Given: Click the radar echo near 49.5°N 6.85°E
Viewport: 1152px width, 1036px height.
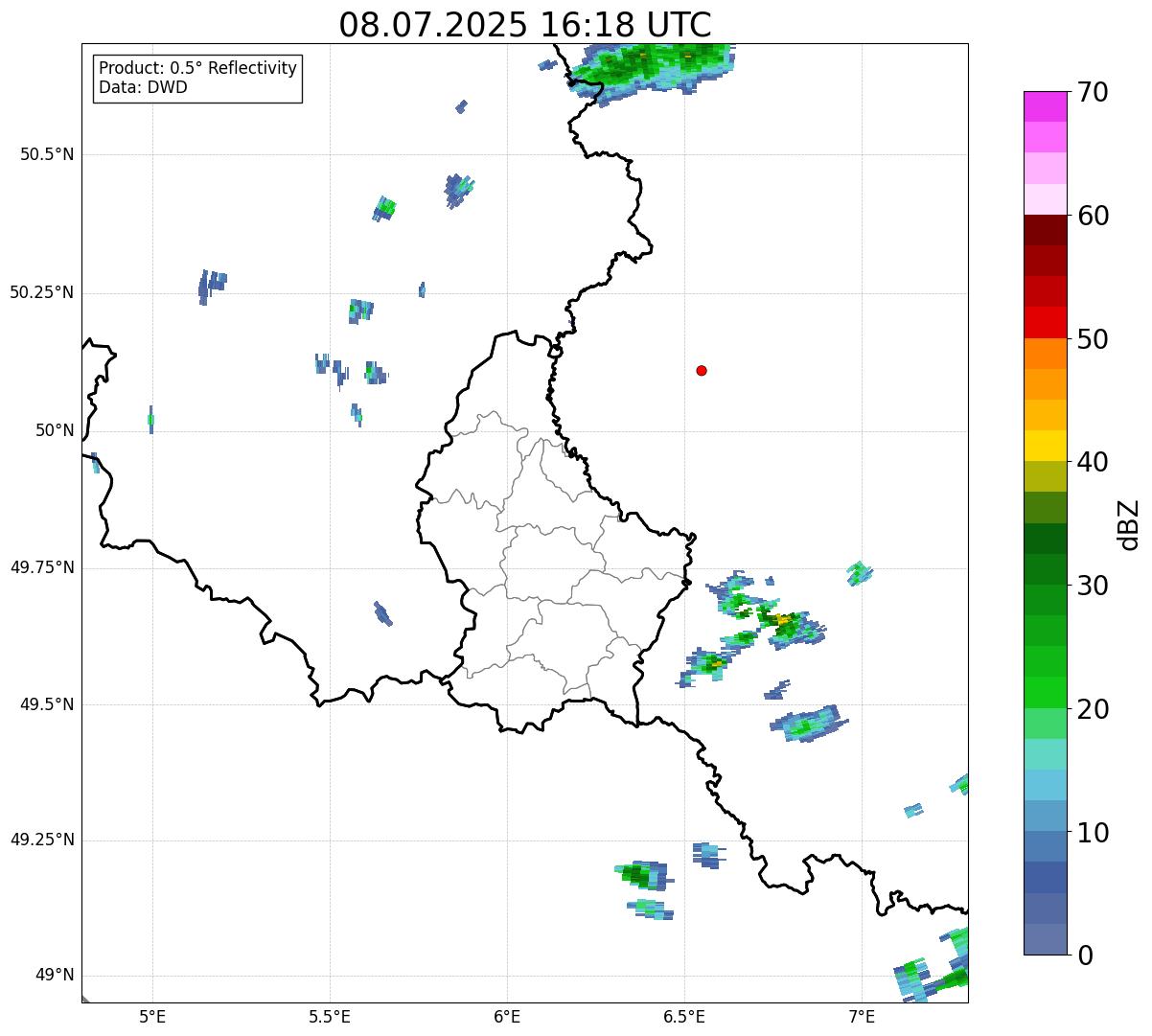Looking at the screenshot, I should pyautogui.click(x=810, y=723).
